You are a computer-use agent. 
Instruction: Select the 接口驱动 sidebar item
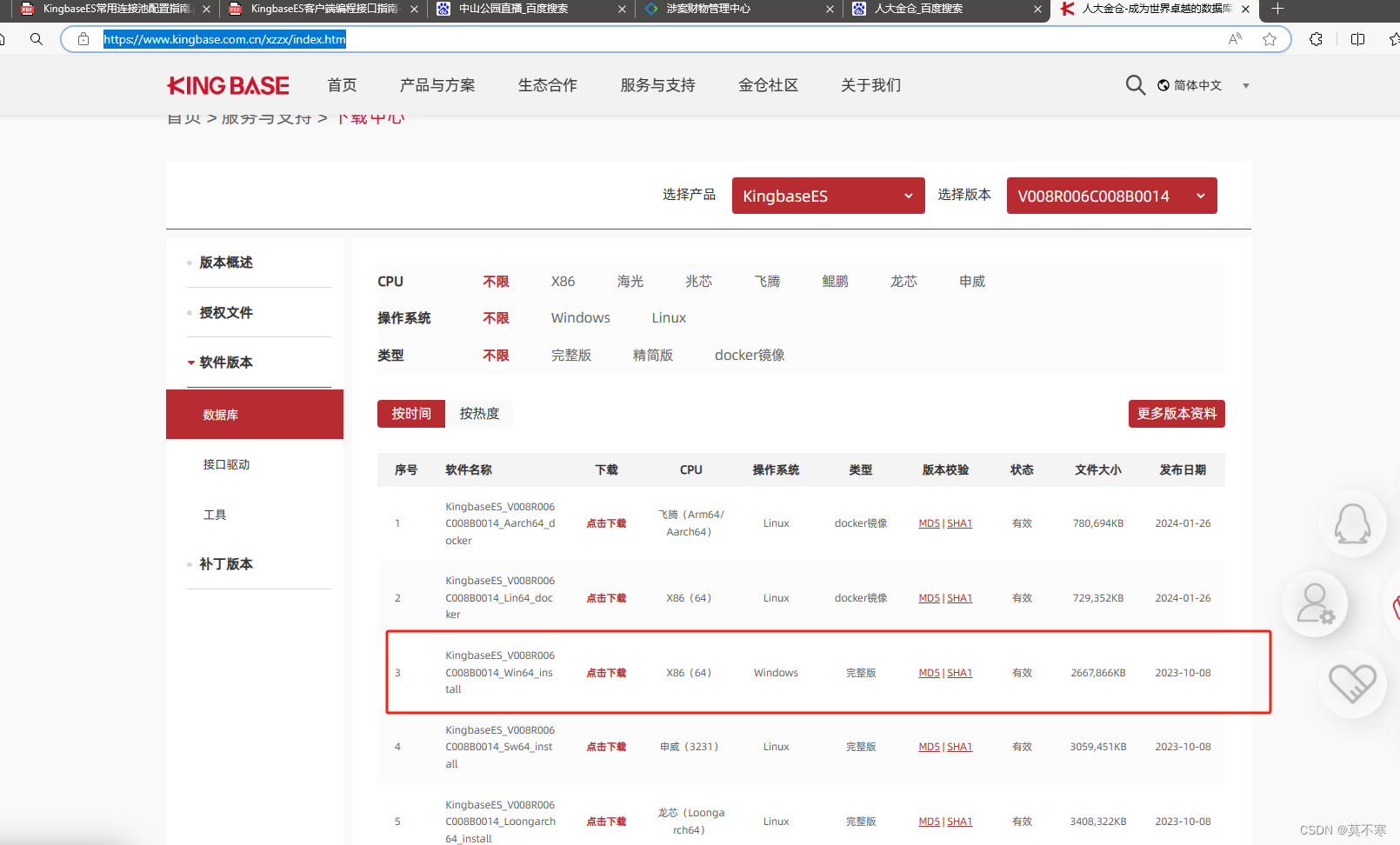point(226,465)
